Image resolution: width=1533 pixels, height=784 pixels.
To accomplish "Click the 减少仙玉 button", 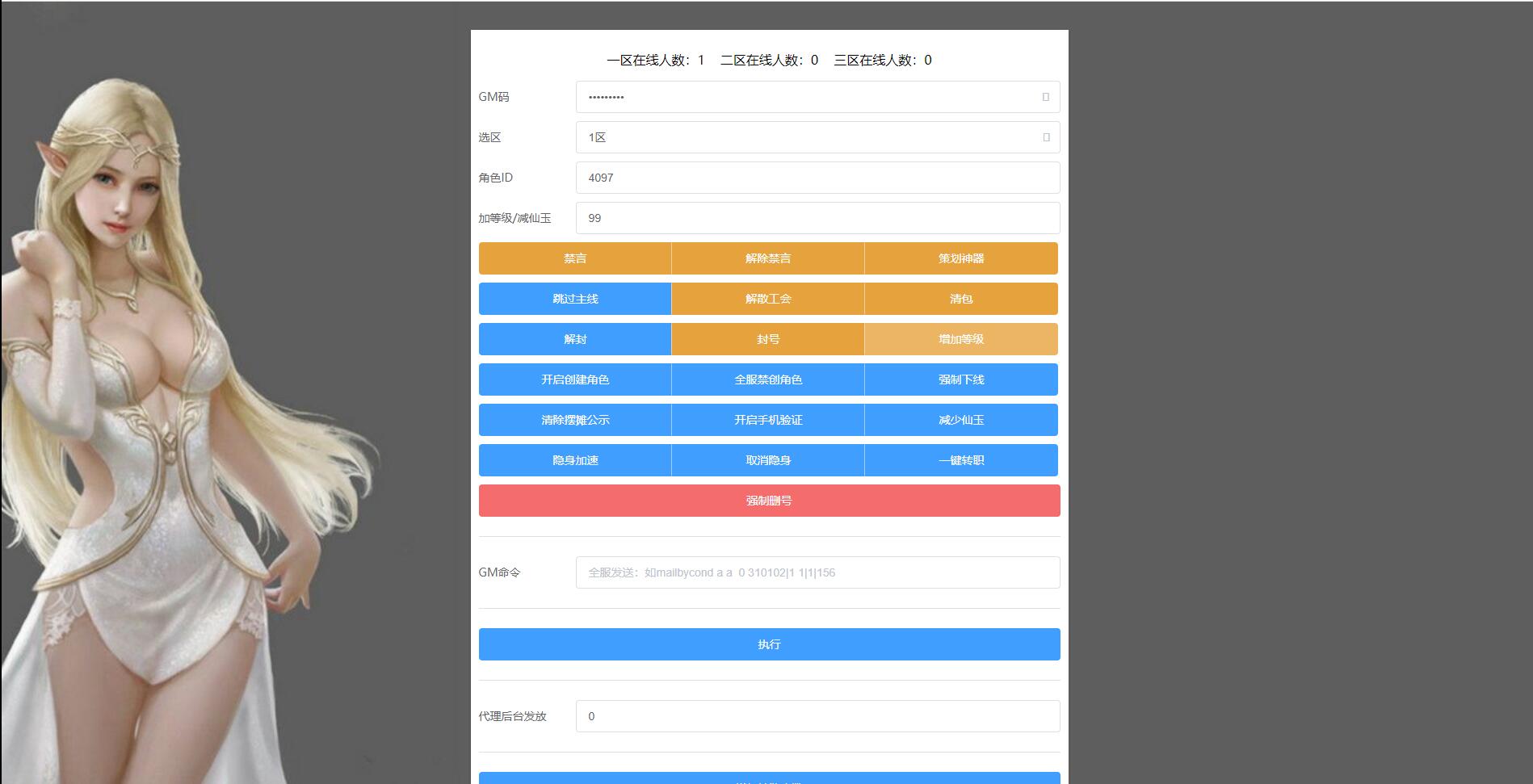I will click(960, 420).
